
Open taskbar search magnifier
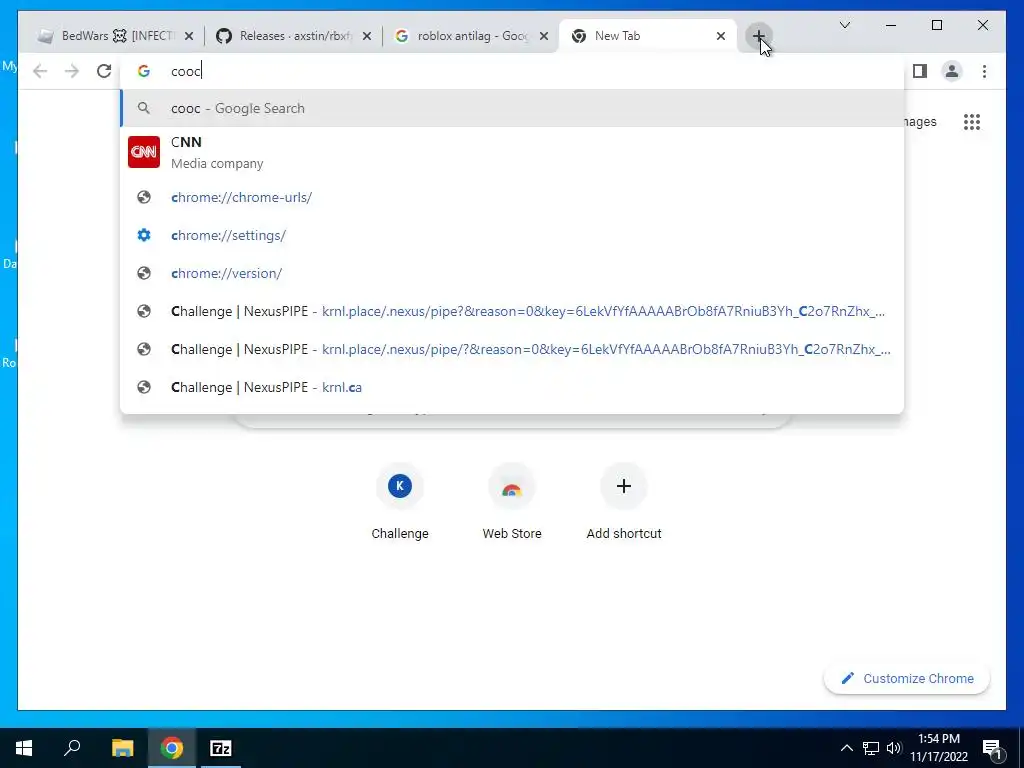(72, 748)
